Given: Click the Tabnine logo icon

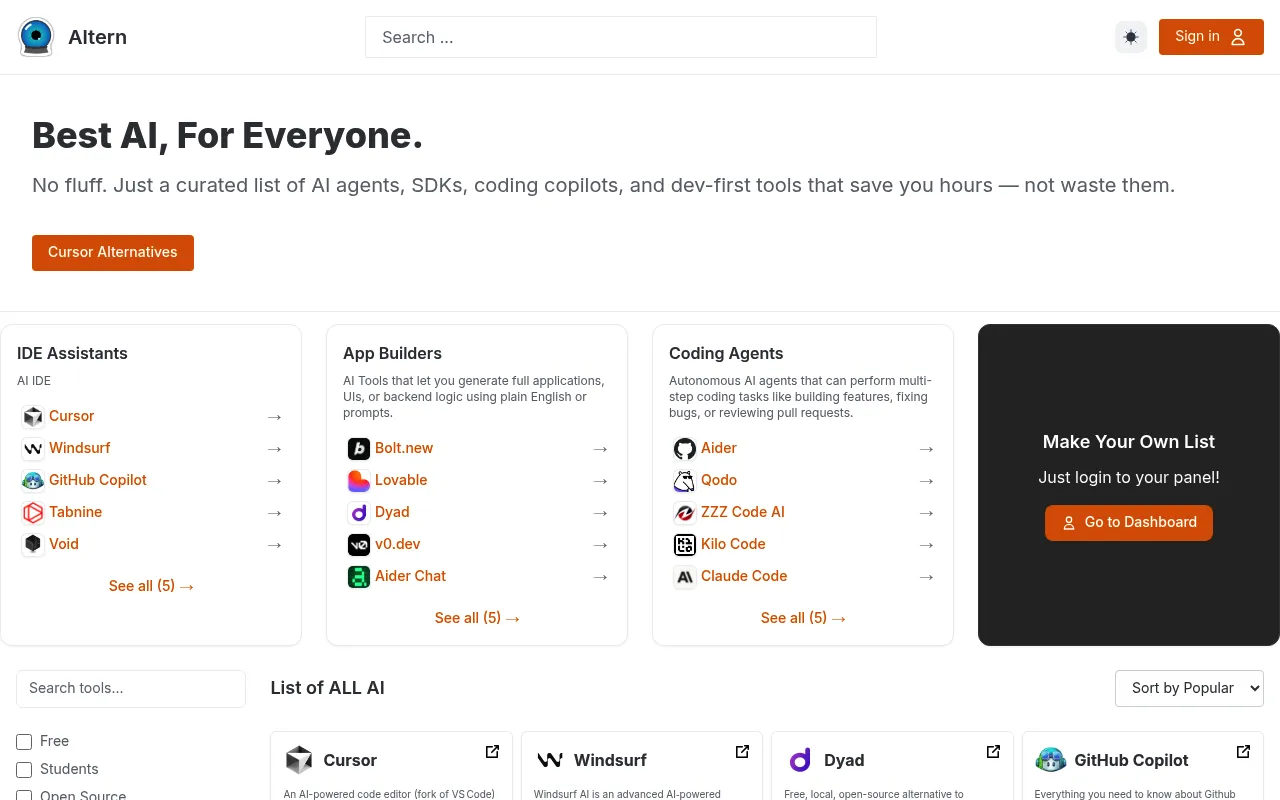Looking at the screenshot, I should (33, 512).
